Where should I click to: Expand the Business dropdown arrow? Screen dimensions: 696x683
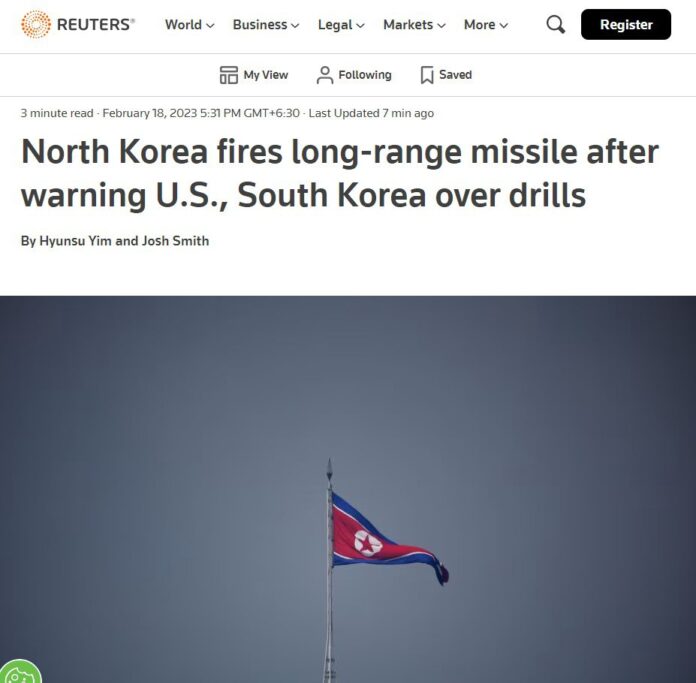(295, 26)
